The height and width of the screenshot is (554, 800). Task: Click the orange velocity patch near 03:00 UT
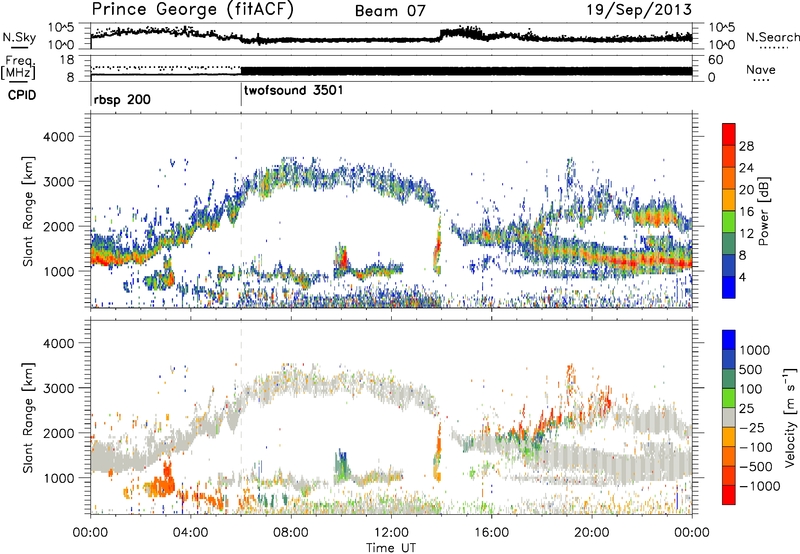[x=161, y=482]
